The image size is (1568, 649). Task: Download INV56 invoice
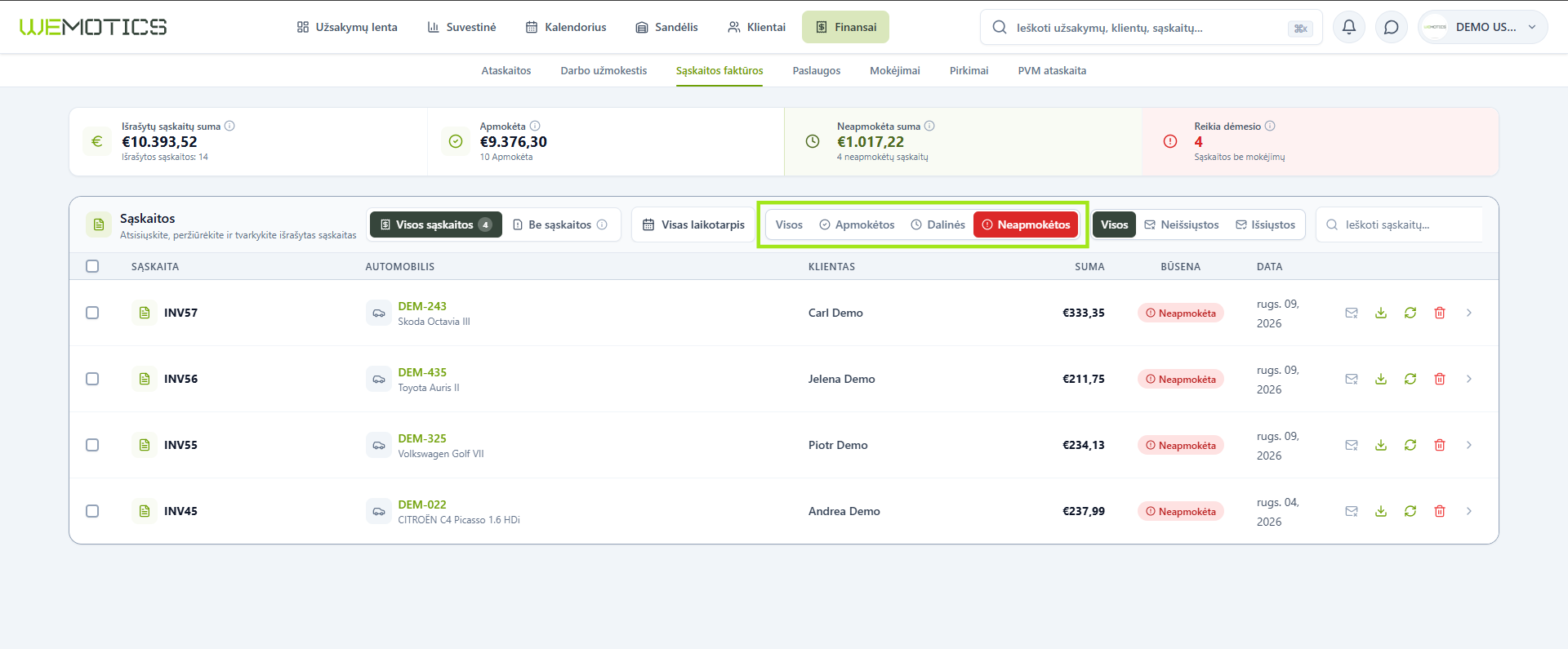(1381, 379)
